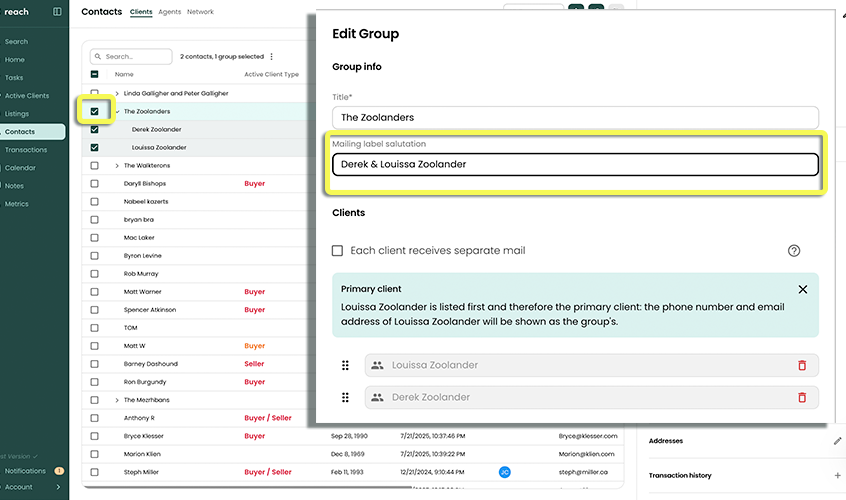Viewport: 846px width, 500px height.
Task: Open the three-dot selection actions menu
Action: click(x=272, y=57)
